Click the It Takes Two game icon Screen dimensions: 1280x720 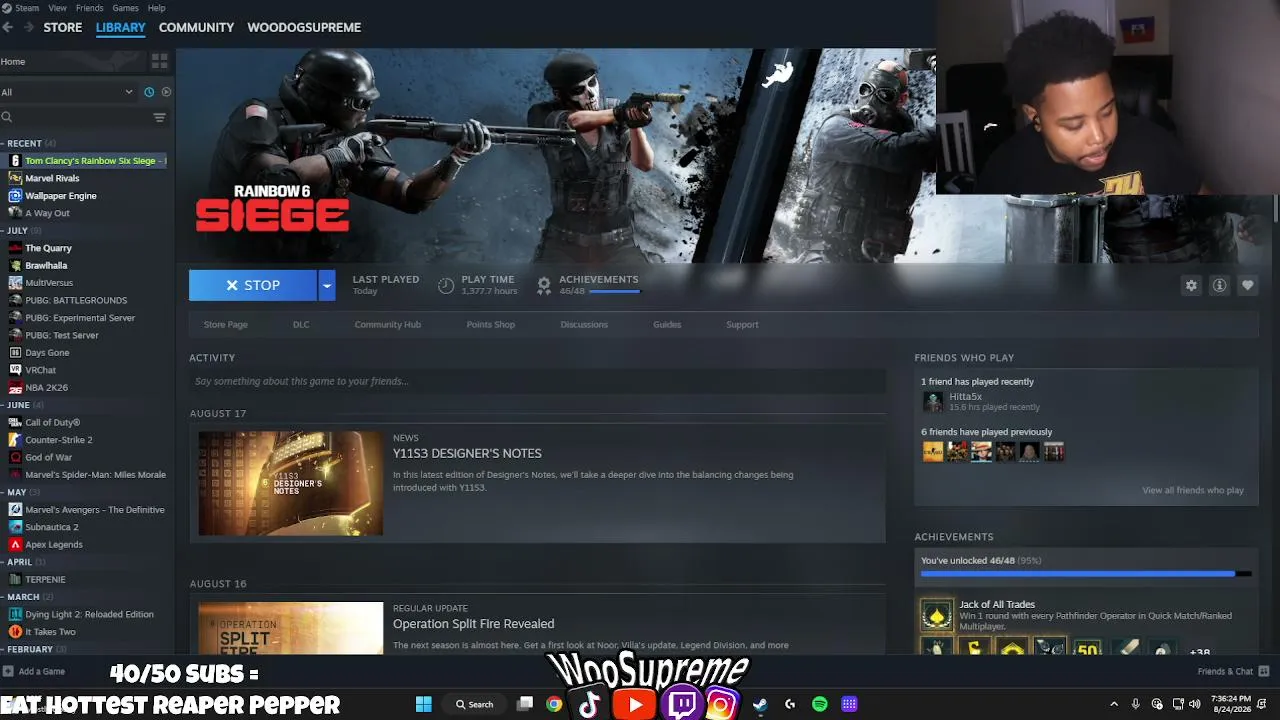point(15,632)
